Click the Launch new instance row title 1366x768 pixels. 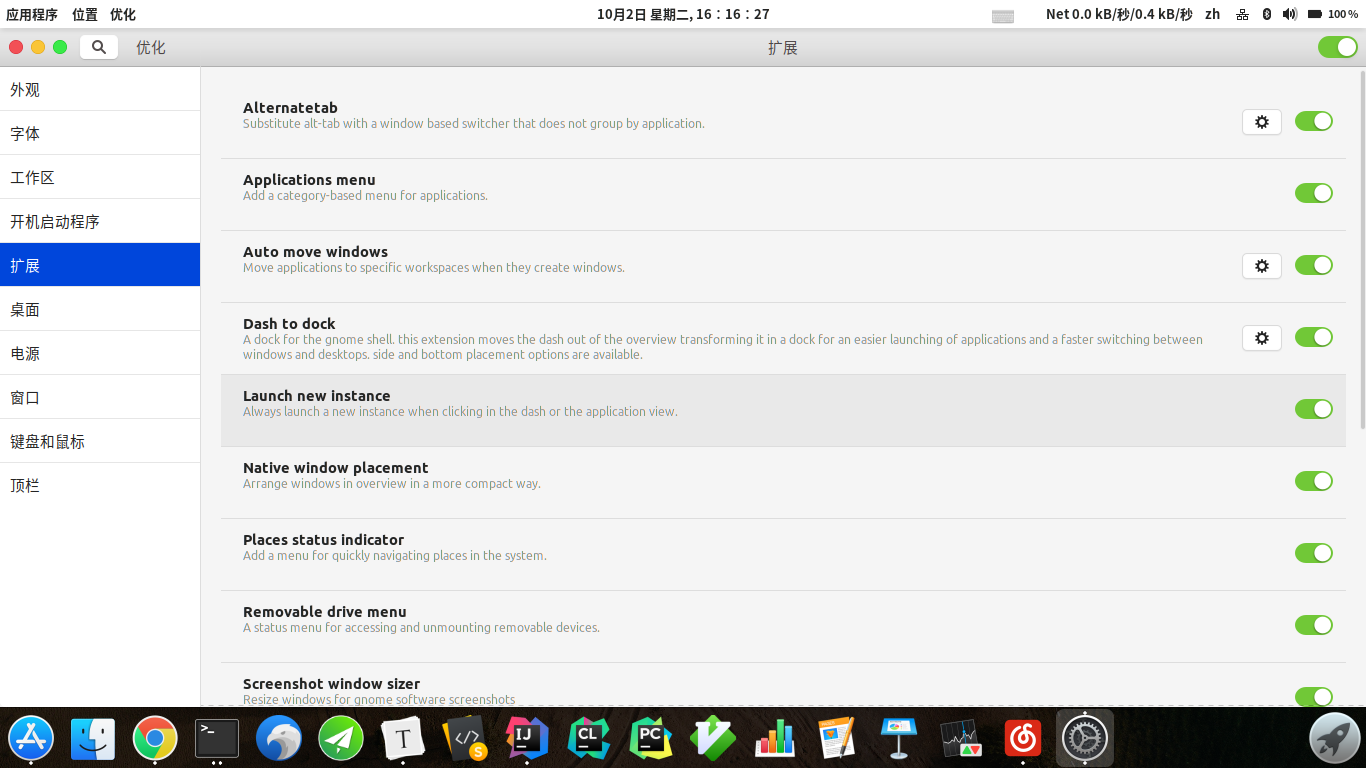point(316,396)
